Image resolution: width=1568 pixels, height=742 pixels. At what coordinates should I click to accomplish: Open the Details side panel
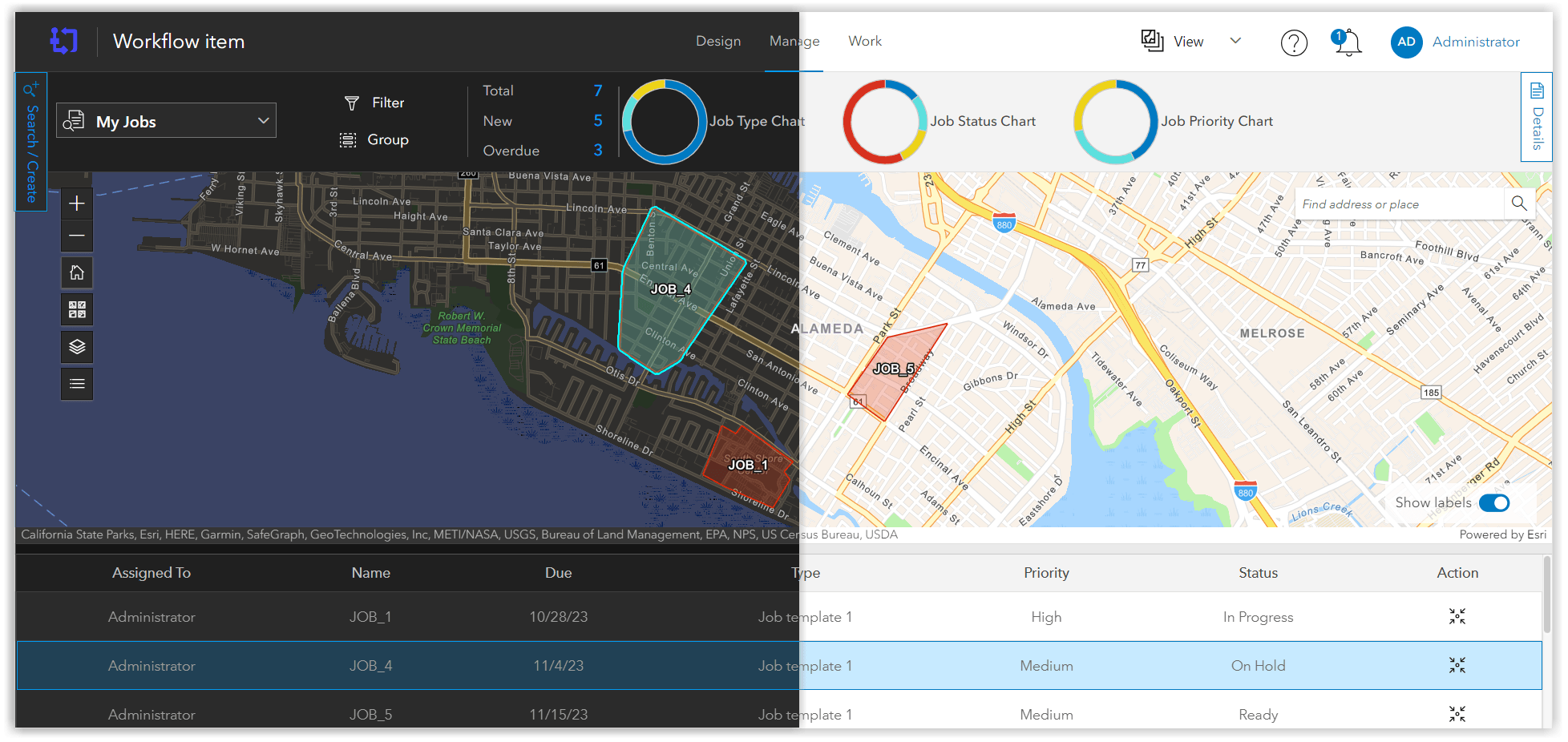(1536, 117)
